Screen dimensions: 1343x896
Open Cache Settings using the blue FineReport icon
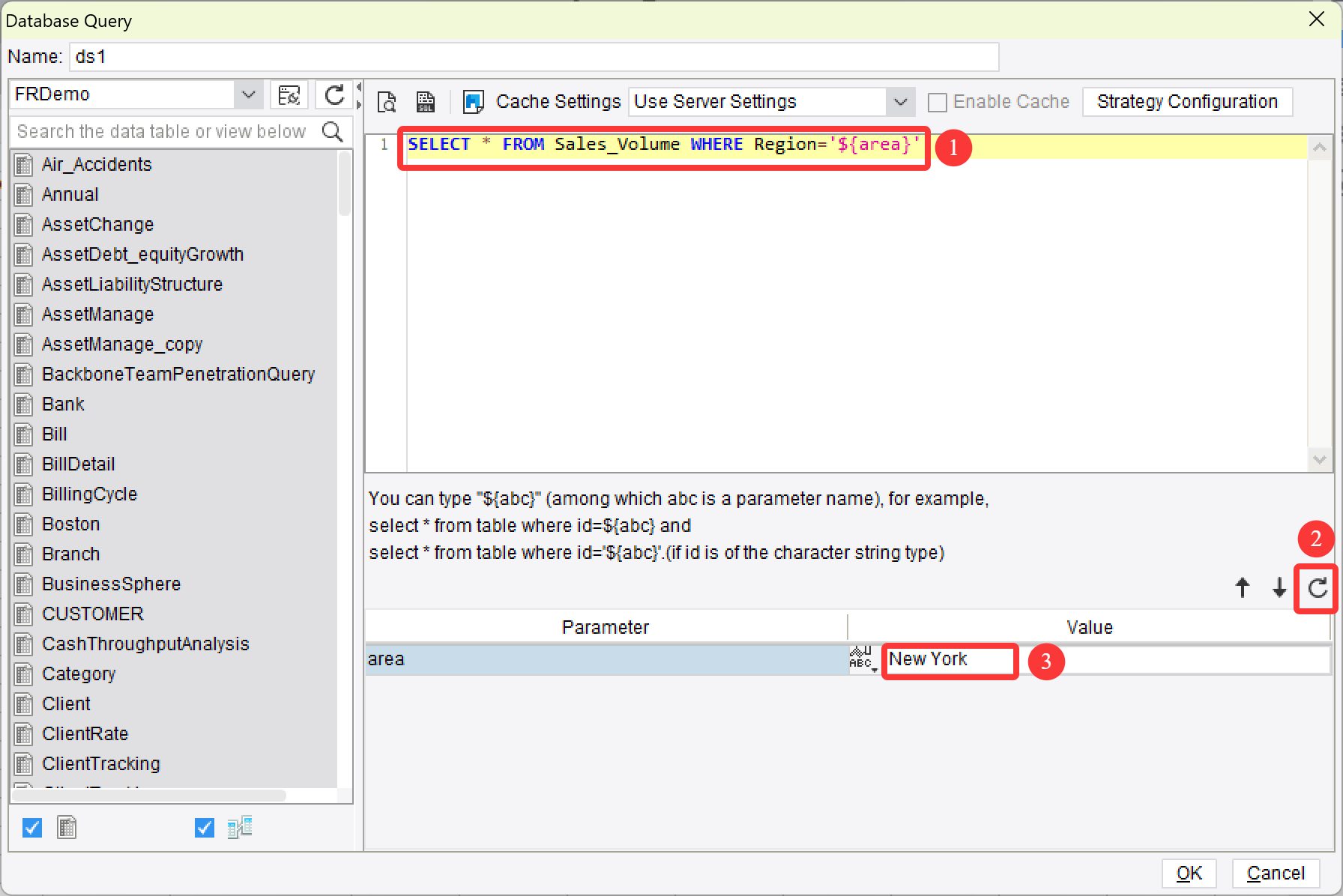pos(473,101)
